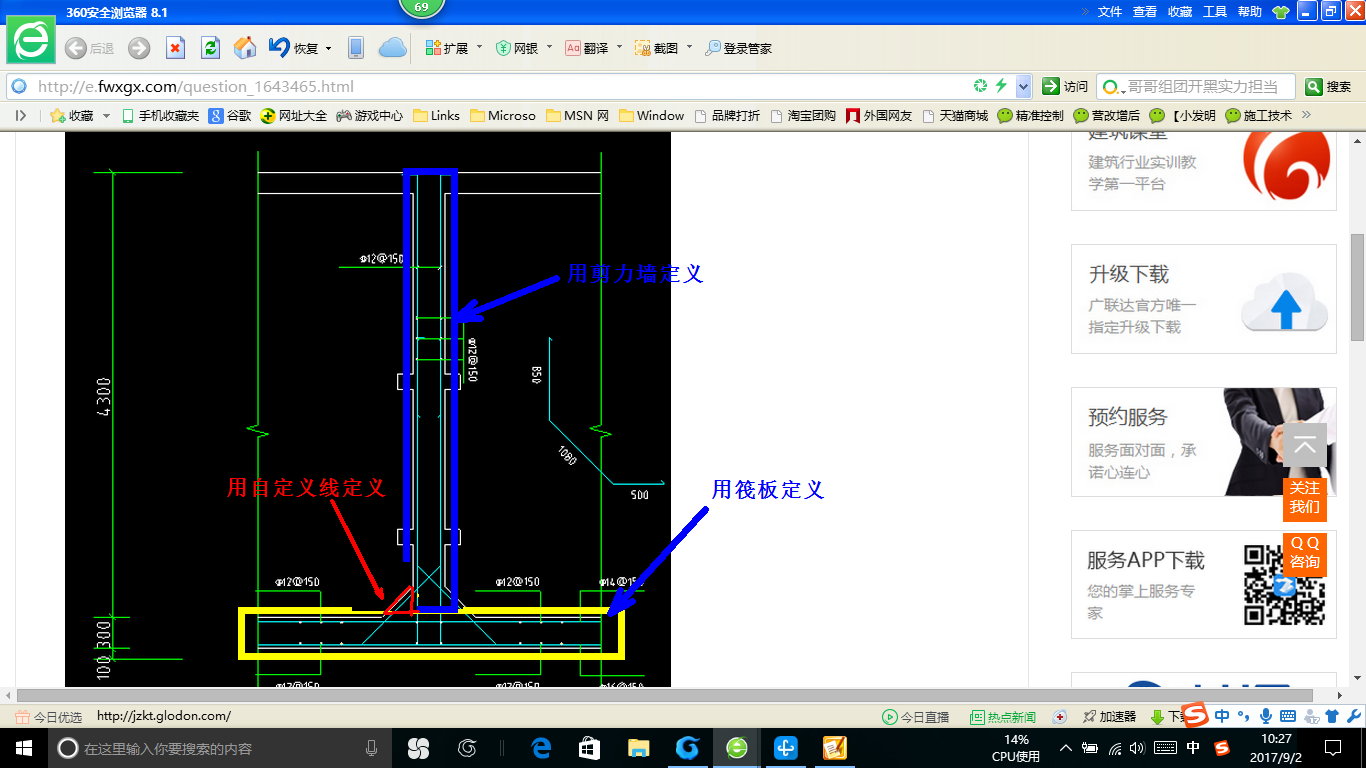Click the 加速器 rocket accelerator
This screenshot has height=768, width=1366.
click(1109, 717)
